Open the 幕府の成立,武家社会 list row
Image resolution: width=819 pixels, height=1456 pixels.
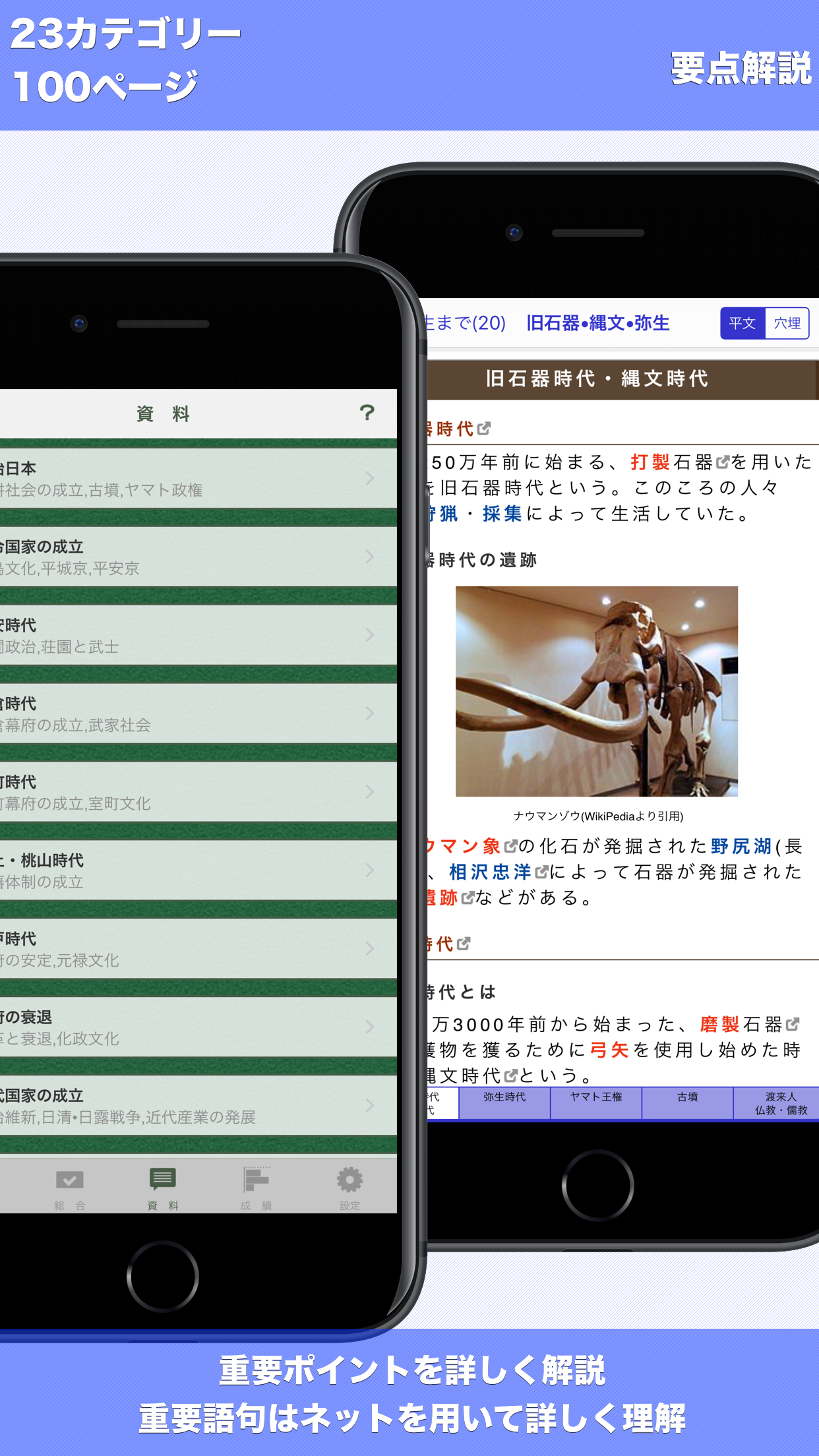pyautogui.click(x=198, y=713)
